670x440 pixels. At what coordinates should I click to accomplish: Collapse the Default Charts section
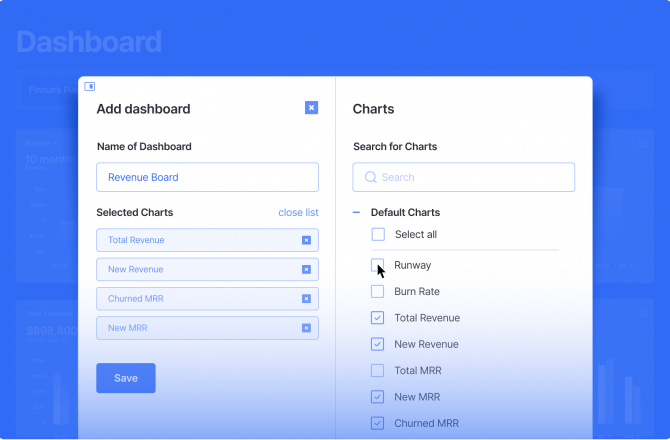click(x=357, y=213)
